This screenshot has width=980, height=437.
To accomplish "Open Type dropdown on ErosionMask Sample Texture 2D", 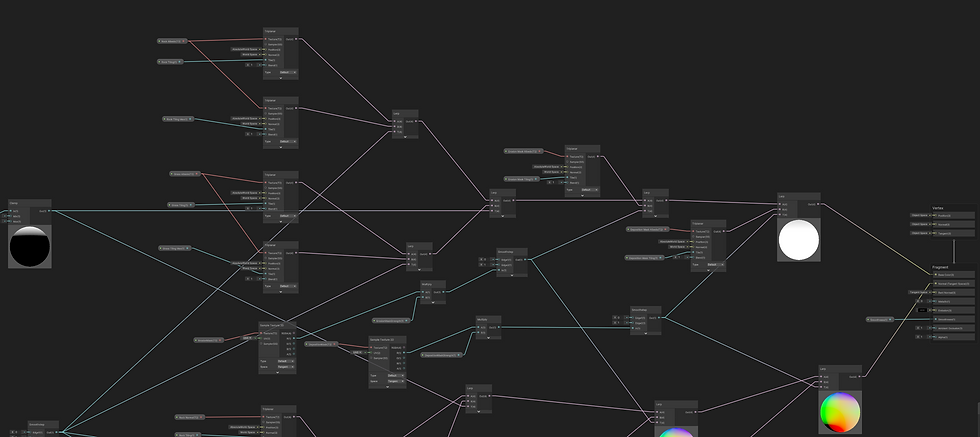I will tap(285, 361).
